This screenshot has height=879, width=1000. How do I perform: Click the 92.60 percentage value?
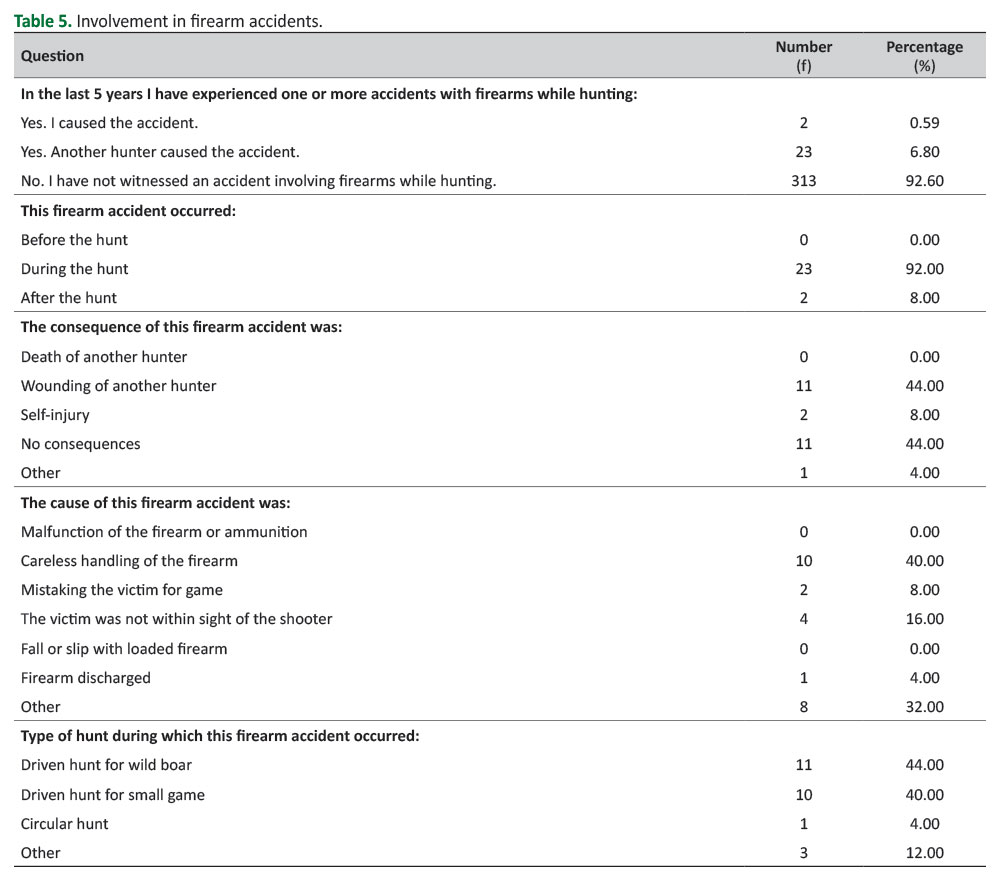[x=924, y=181]
